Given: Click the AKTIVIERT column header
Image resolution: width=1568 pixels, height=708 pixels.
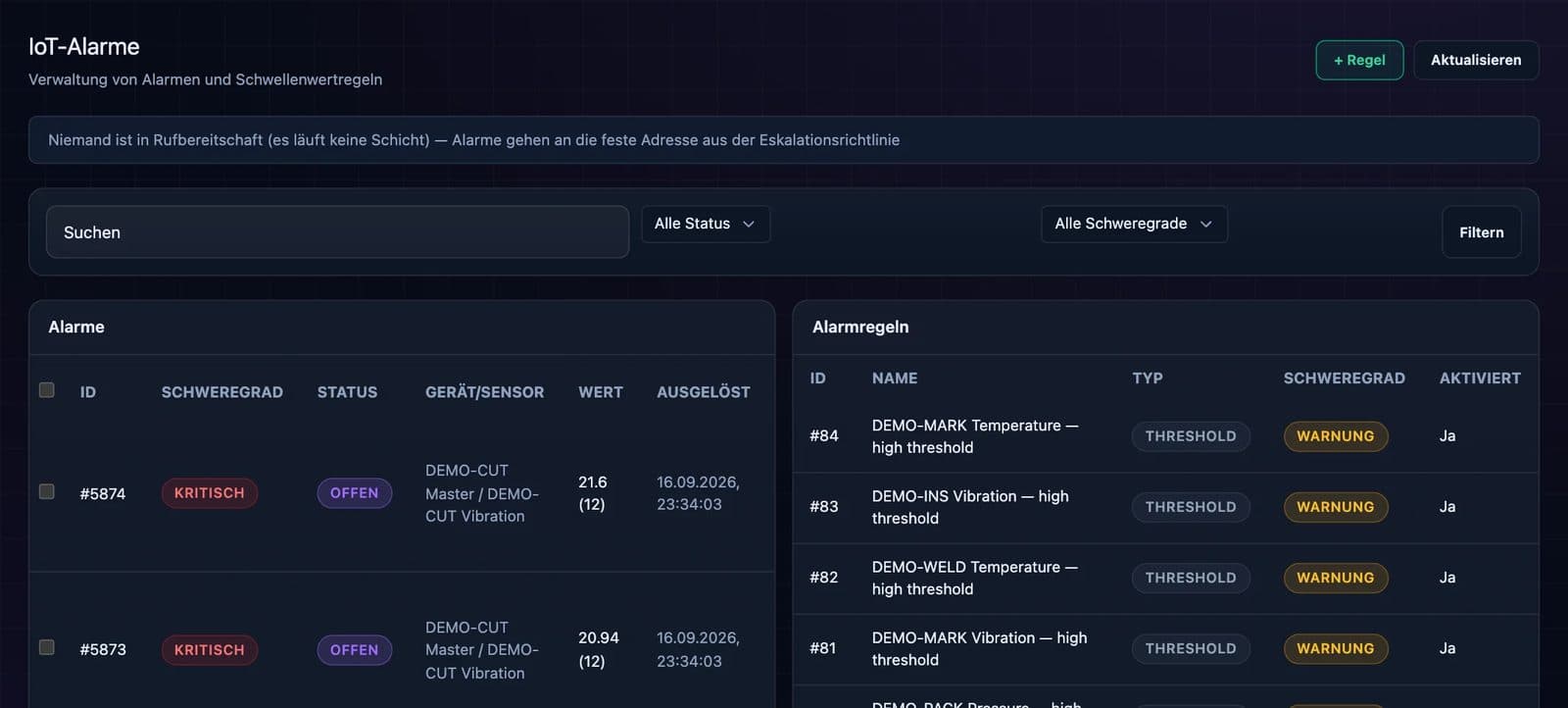Looking at the screenshot, I should pos(1480,379).
